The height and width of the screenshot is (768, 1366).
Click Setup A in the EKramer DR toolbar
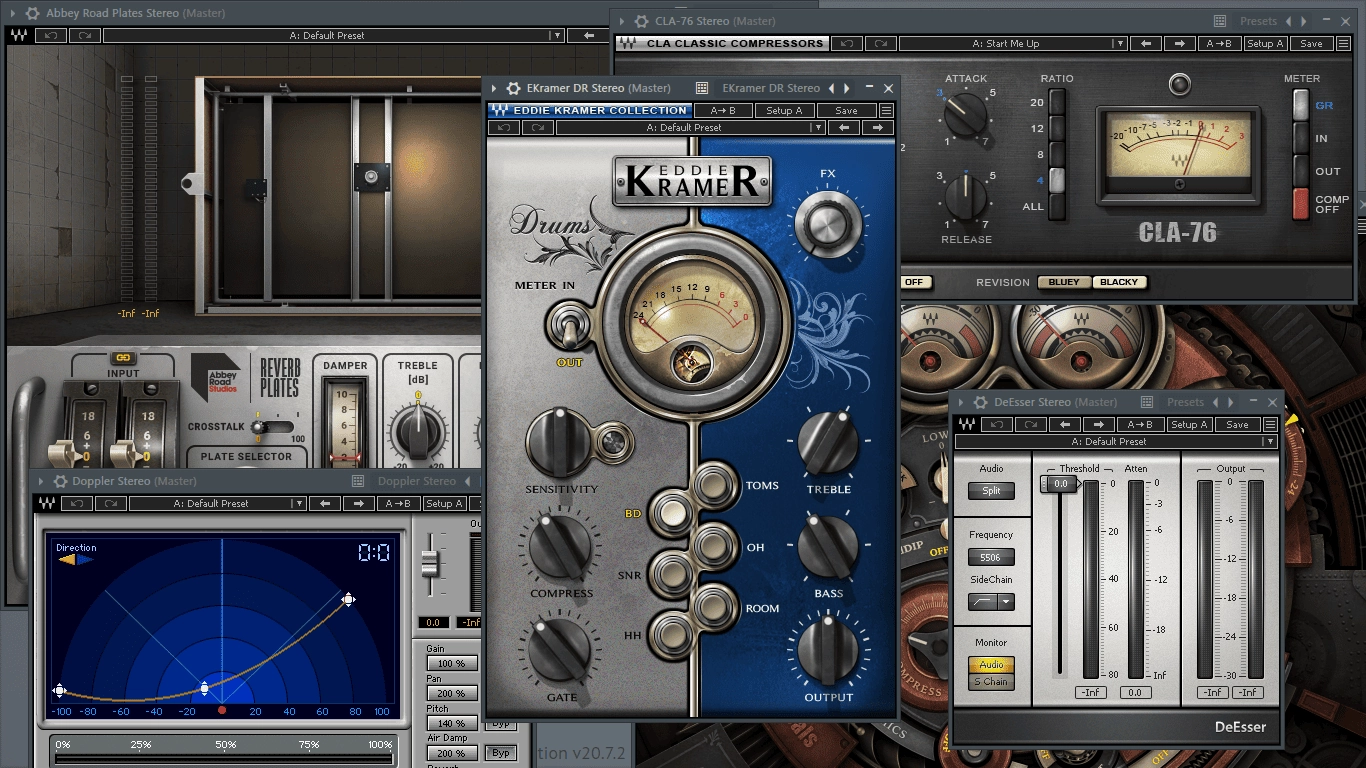(784, 110)
